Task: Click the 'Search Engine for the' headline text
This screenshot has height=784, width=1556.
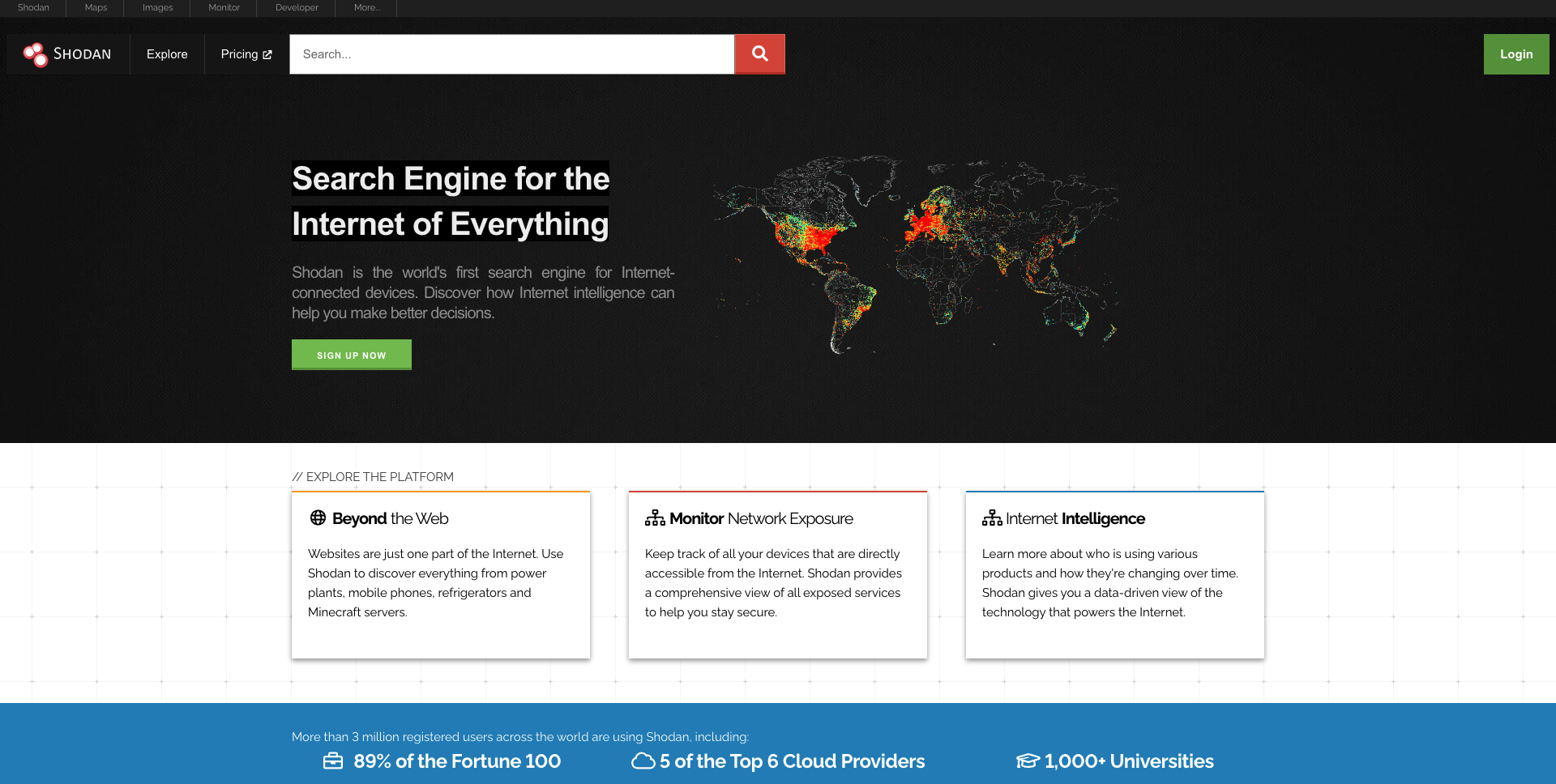Action: (451, 178)
